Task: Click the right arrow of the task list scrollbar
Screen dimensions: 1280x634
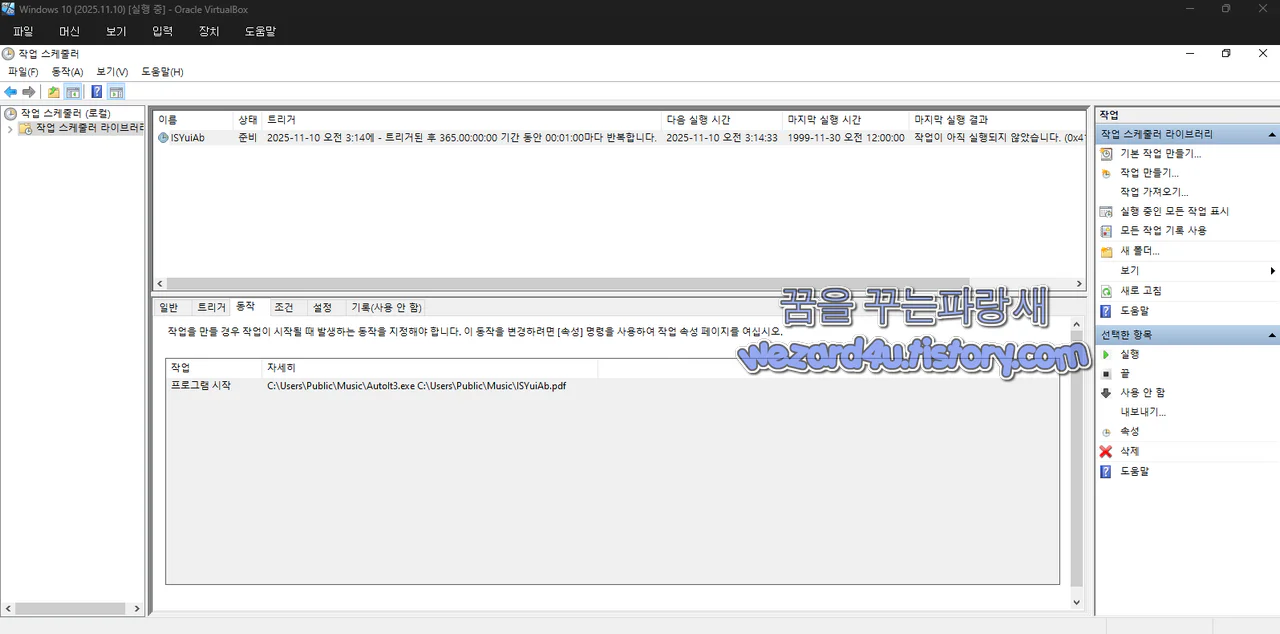Action: 1078,284
